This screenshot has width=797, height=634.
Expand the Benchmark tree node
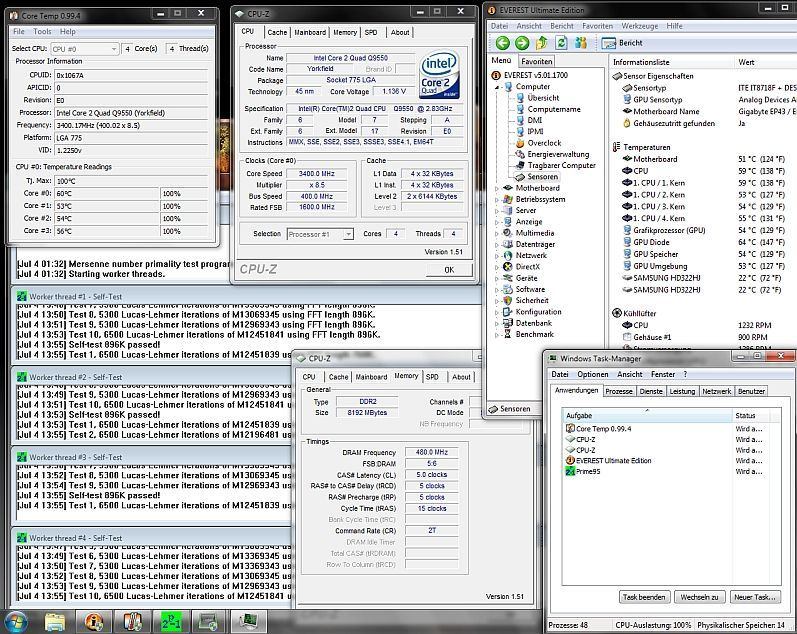(x=497, y=335)
